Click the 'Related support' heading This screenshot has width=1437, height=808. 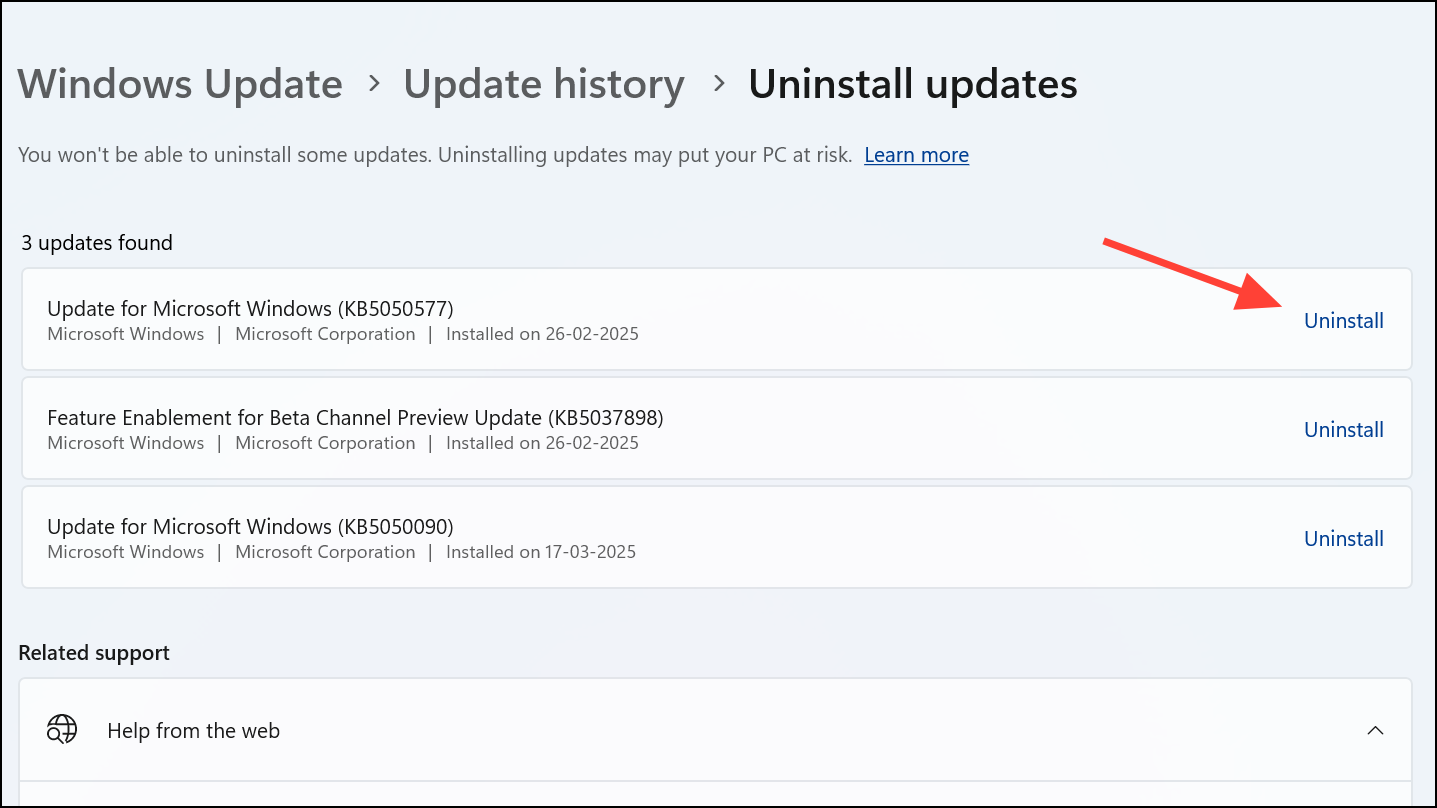point(94,653)
